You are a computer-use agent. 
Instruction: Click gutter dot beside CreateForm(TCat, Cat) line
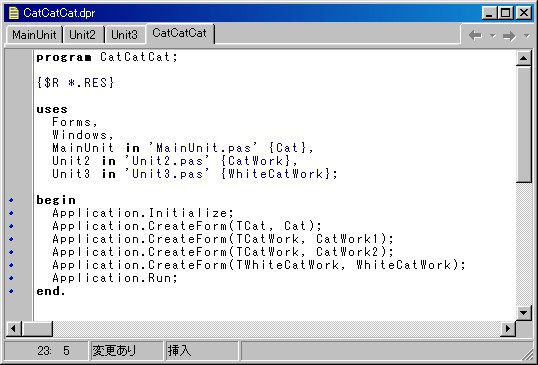(11, 226)
